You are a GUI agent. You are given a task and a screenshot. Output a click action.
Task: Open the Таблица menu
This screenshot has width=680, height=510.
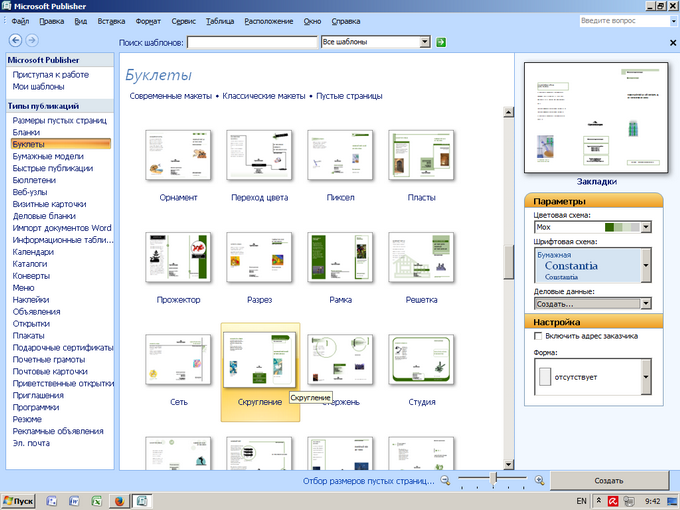(219, 20)
